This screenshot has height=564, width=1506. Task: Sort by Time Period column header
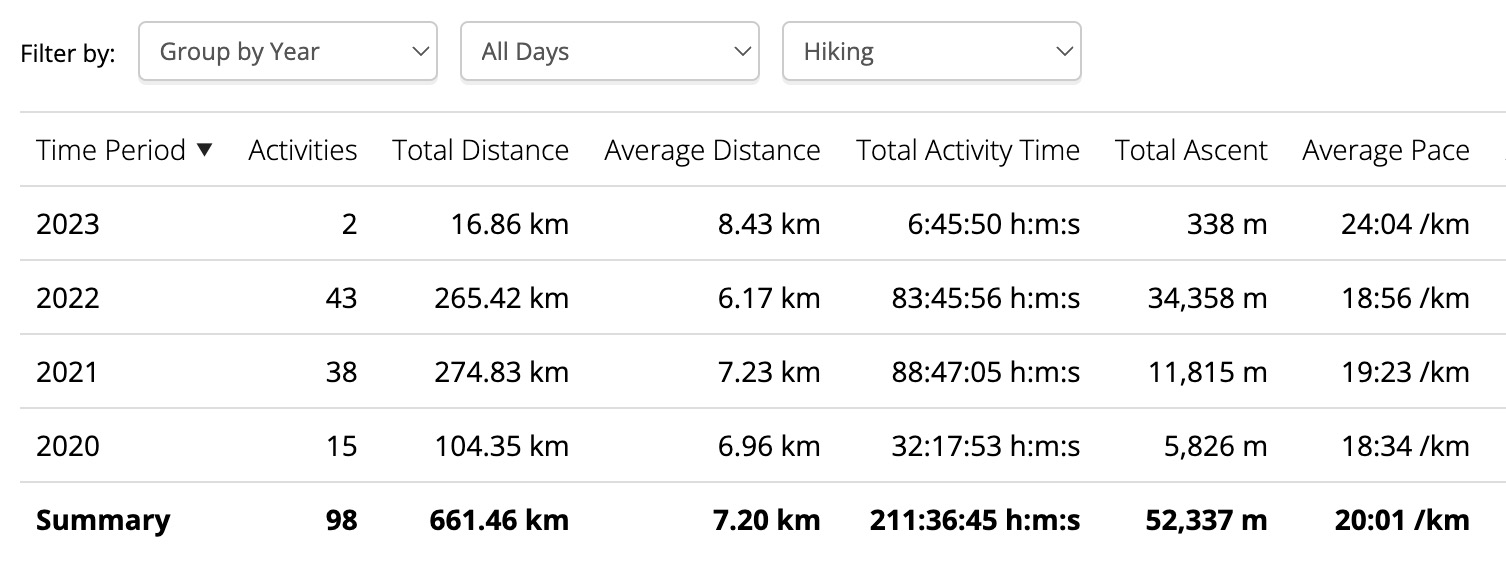click(x=111, y=150)
